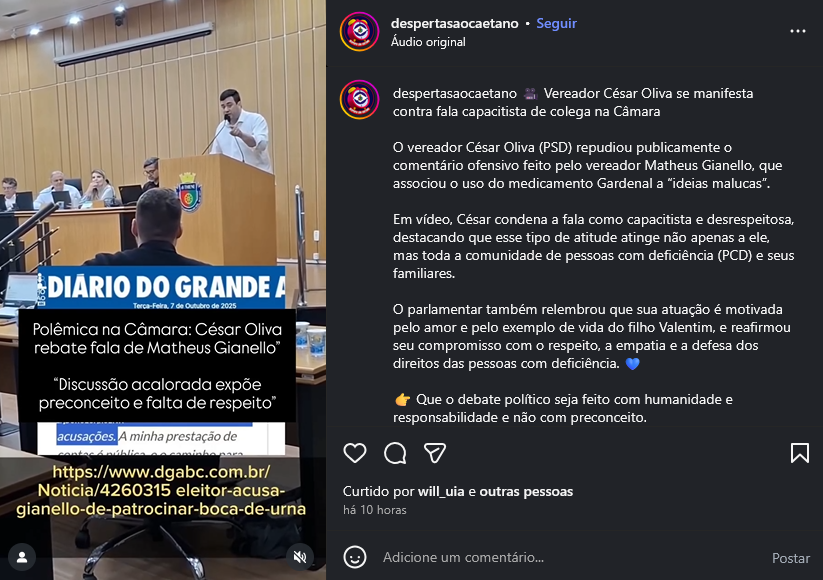Screen dimensions: 823x580
Task: Submit comment with Postar button
Action: click(790, 558)
